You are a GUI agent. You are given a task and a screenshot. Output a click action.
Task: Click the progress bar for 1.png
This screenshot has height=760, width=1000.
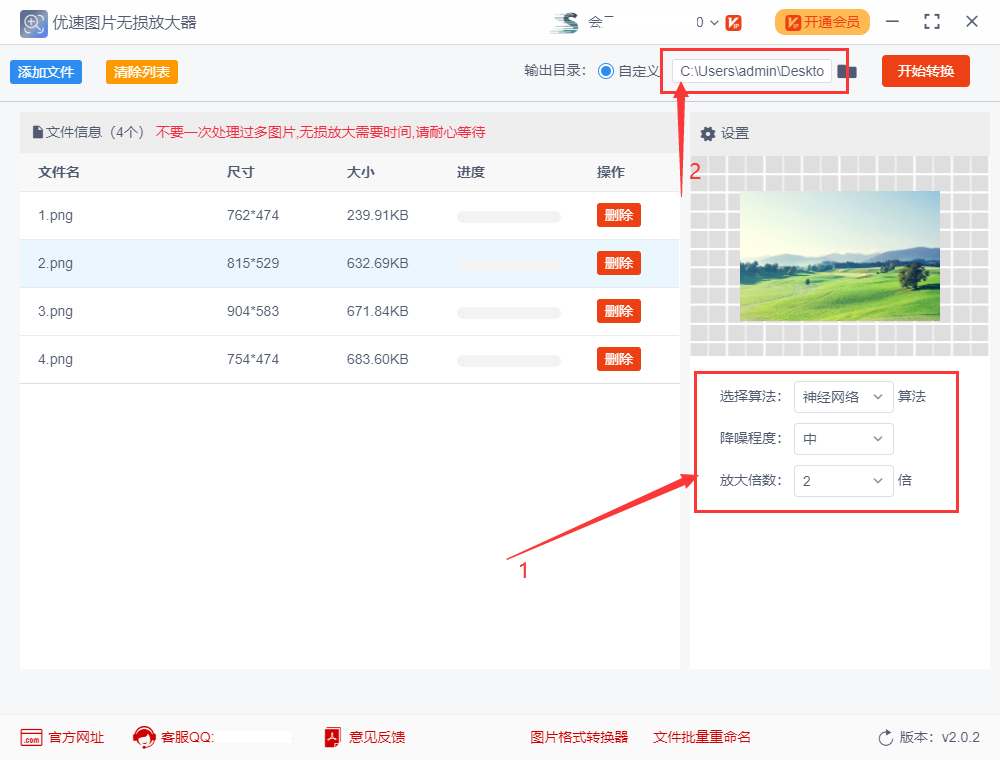pos(509,217)
